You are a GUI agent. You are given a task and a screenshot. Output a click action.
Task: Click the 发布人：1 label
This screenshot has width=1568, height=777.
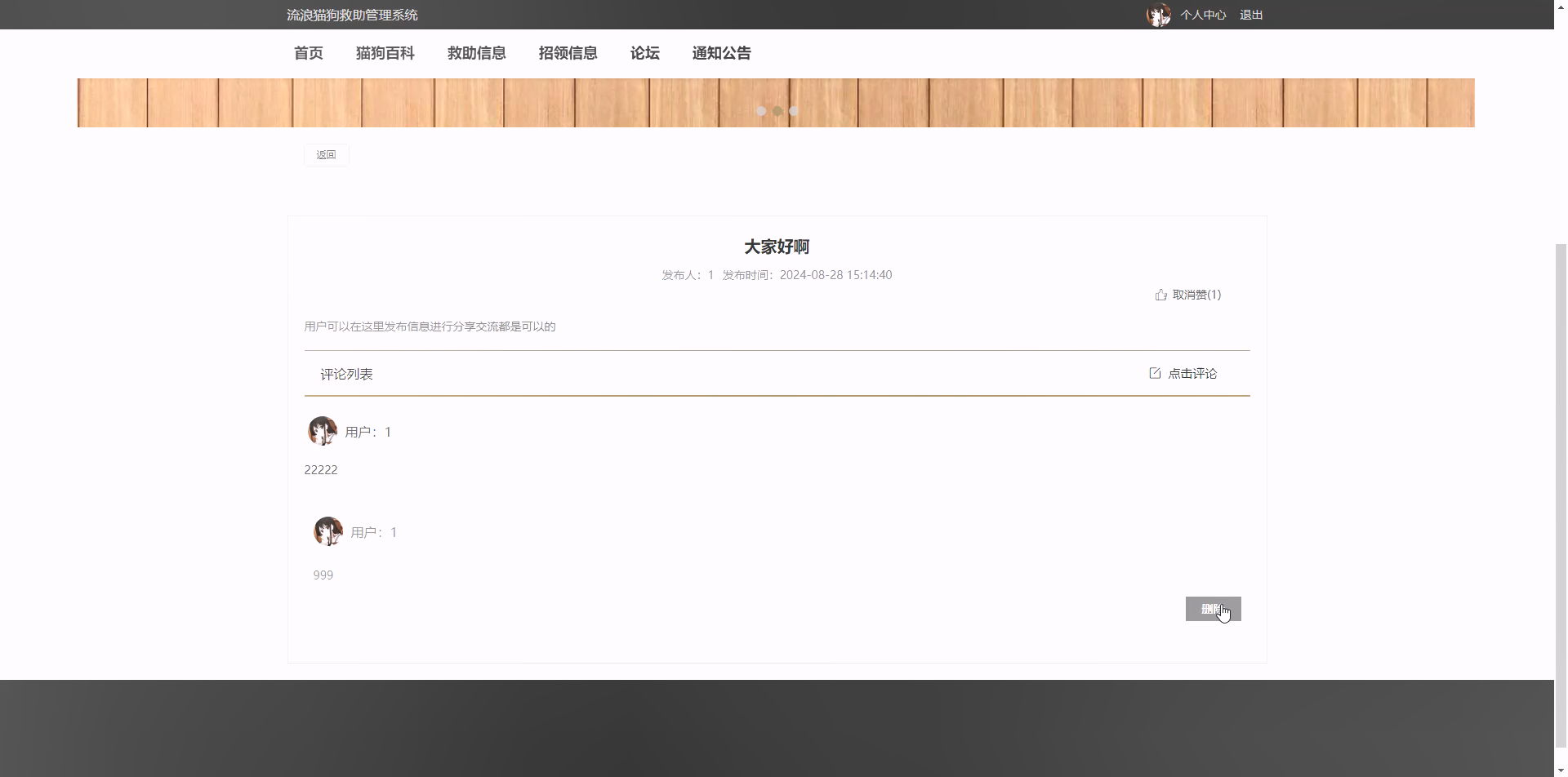pyautogui.click(x=688, y=275)
